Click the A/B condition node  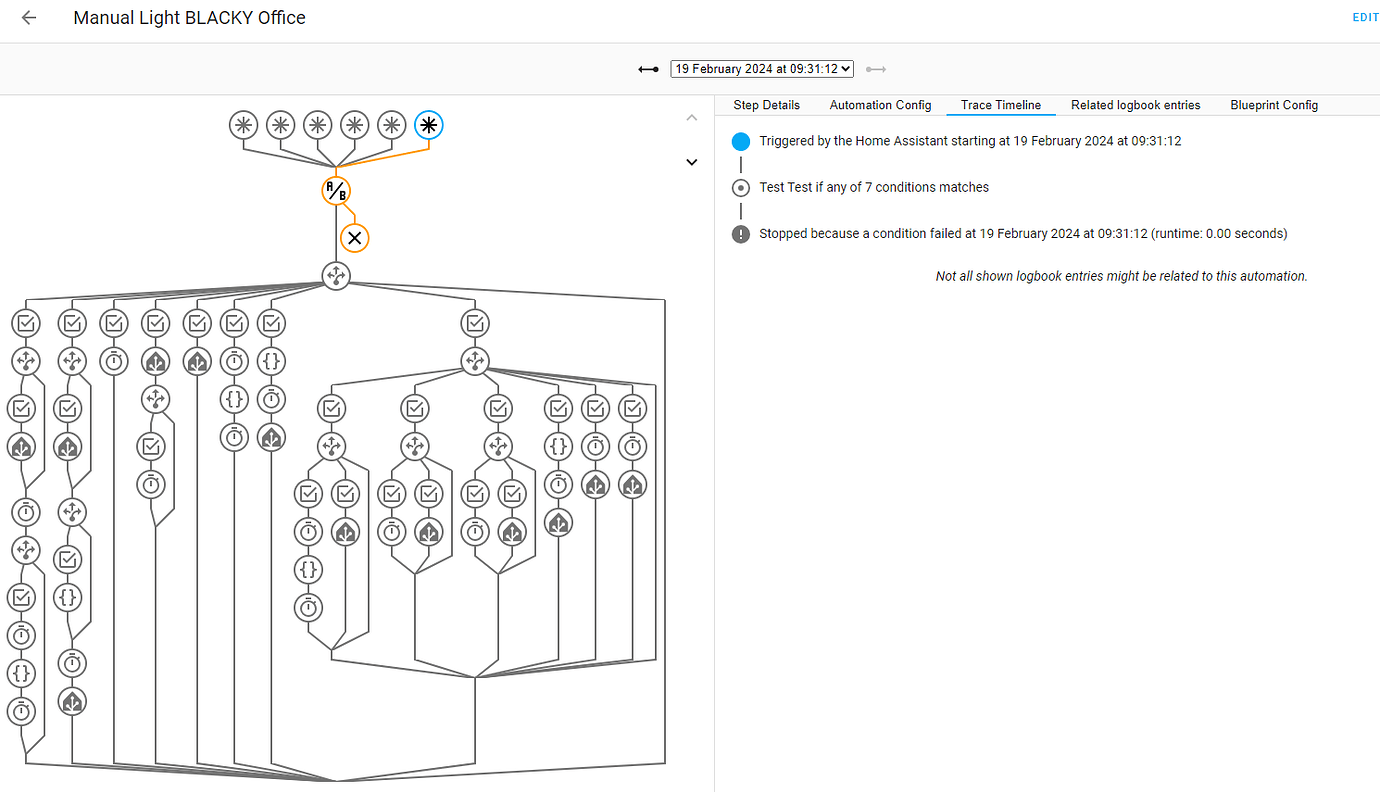[336, 190]
